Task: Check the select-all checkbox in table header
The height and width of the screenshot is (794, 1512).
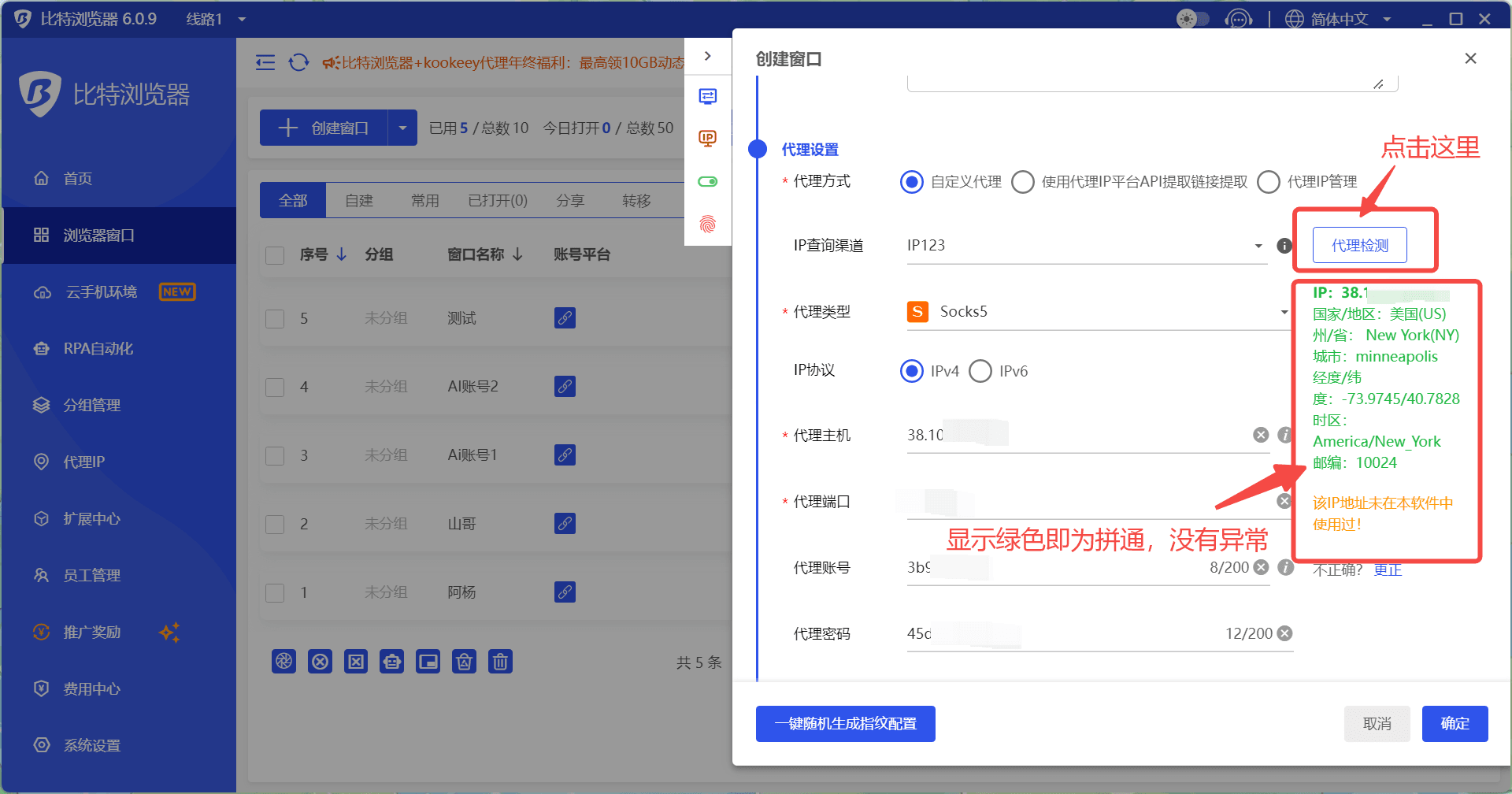Action: coord(275,255)
